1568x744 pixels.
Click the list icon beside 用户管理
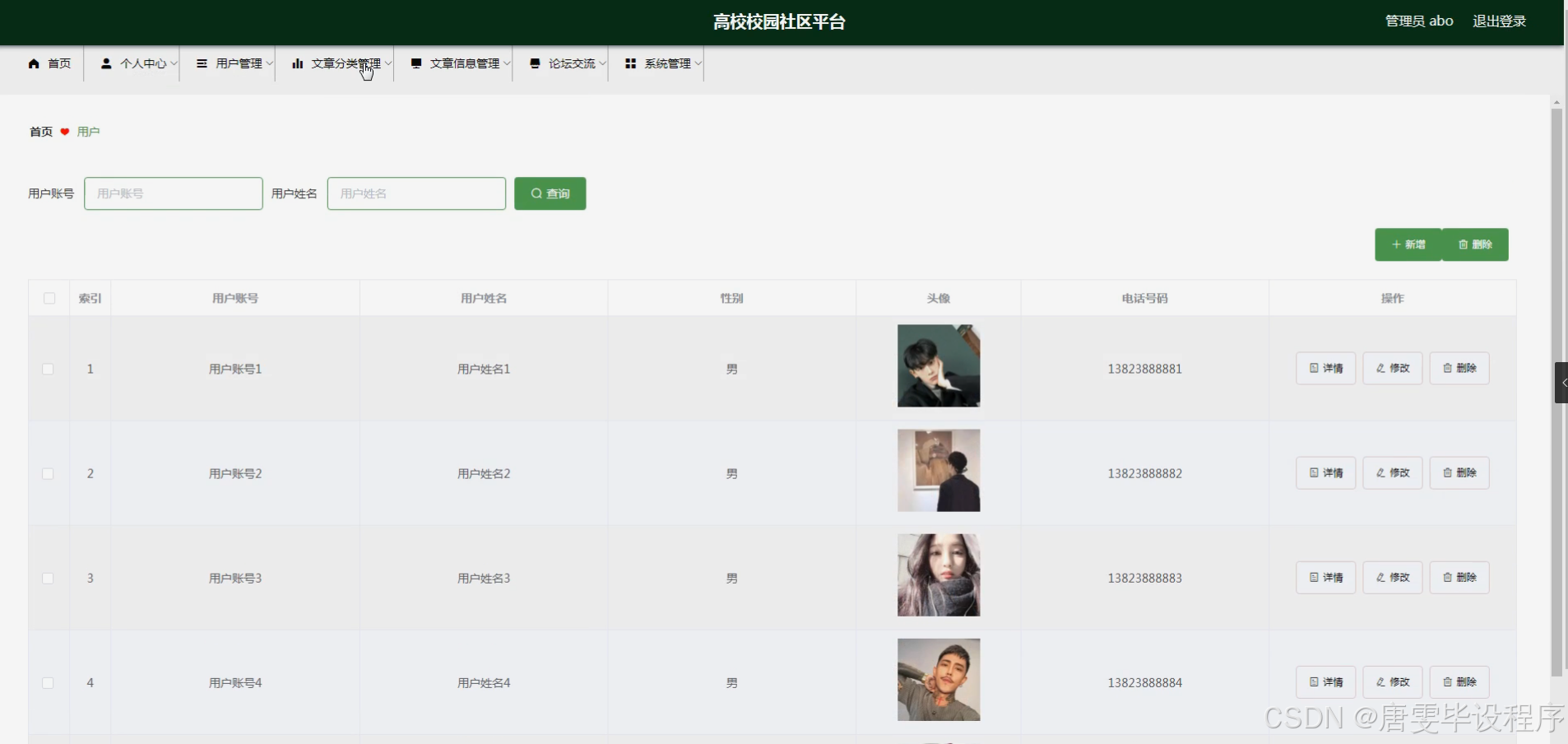coord(202,63)
